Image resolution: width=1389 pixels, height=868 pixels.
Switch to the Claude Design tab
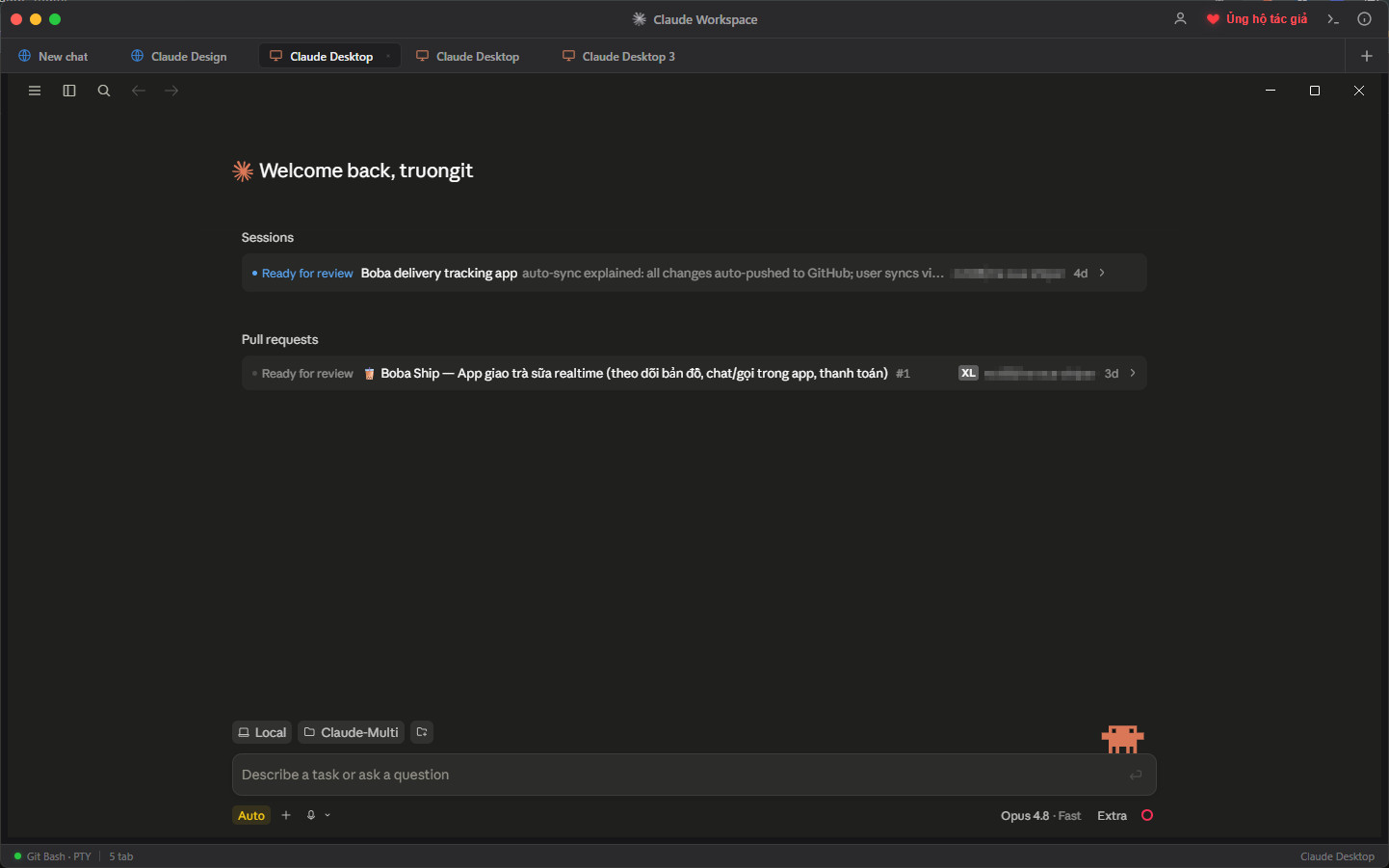click(x=179, y=56)
